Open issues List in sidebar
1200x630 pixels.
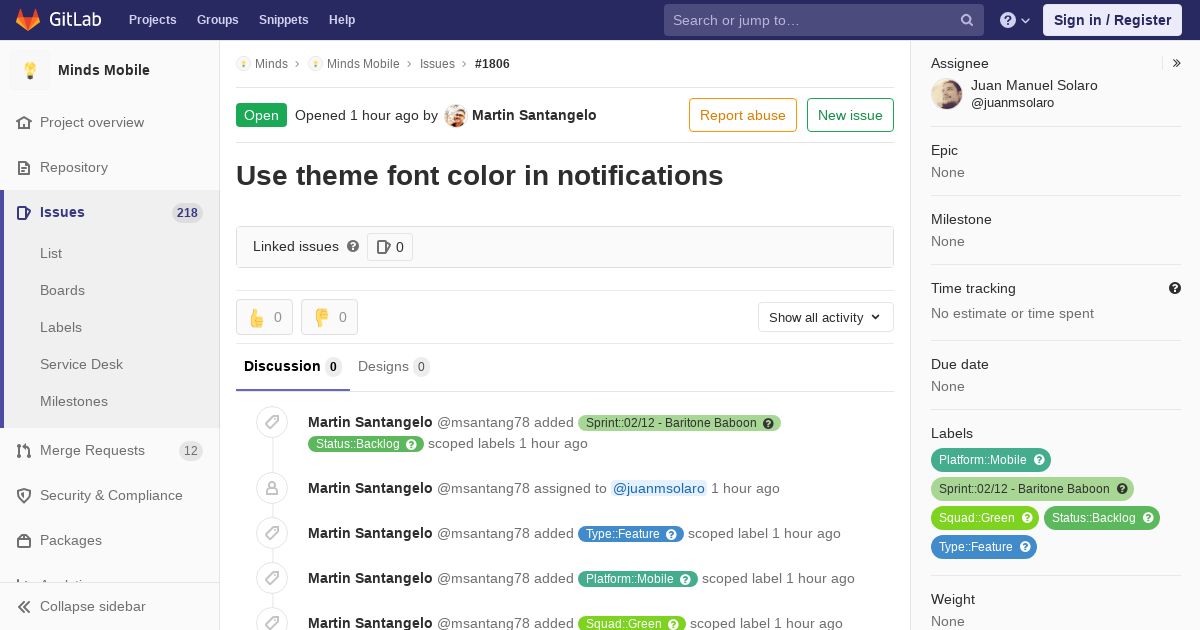(51, 253)
